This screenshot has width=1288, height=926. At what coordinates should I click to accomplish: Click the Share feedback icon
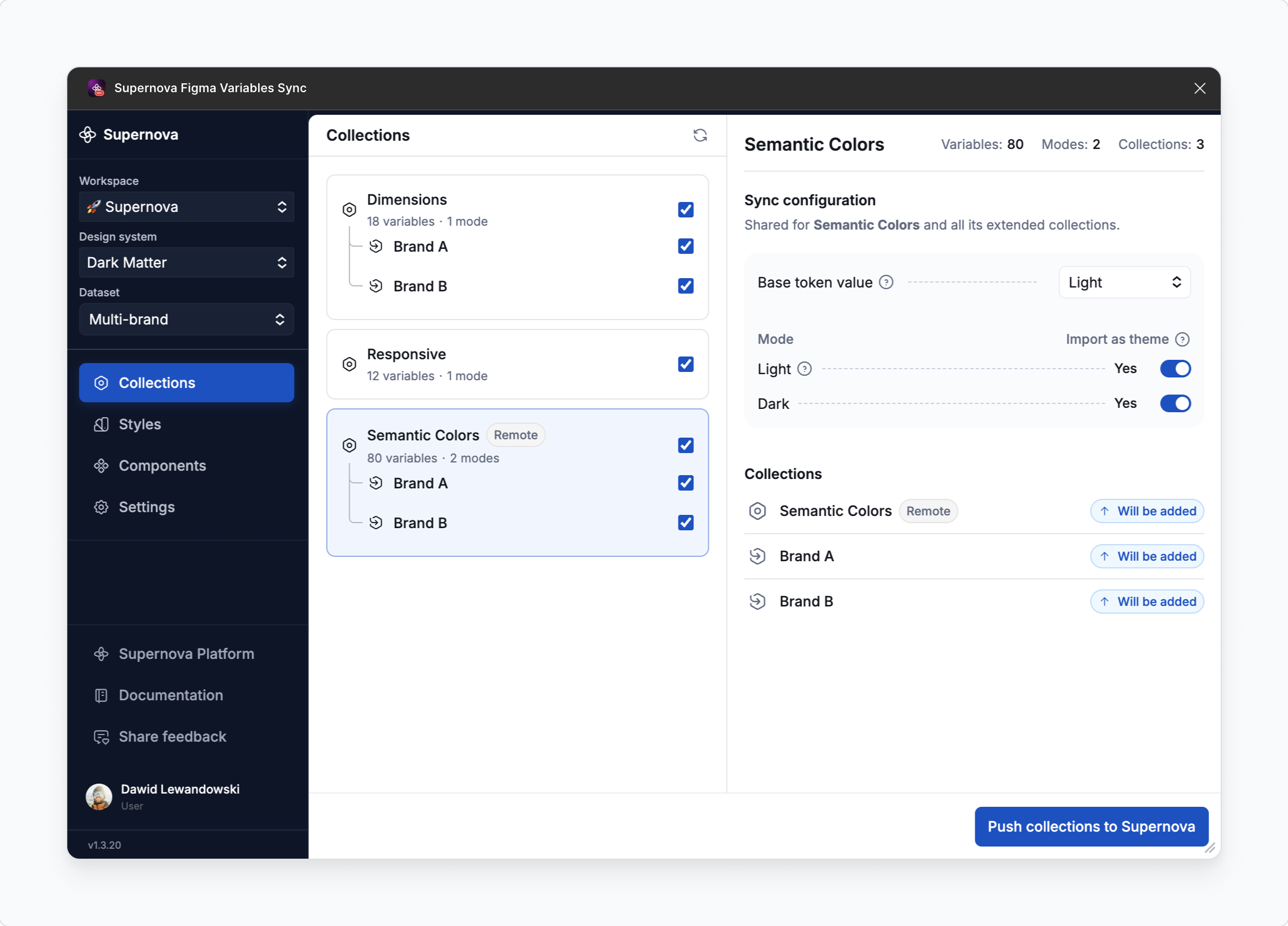click(101, 737)
